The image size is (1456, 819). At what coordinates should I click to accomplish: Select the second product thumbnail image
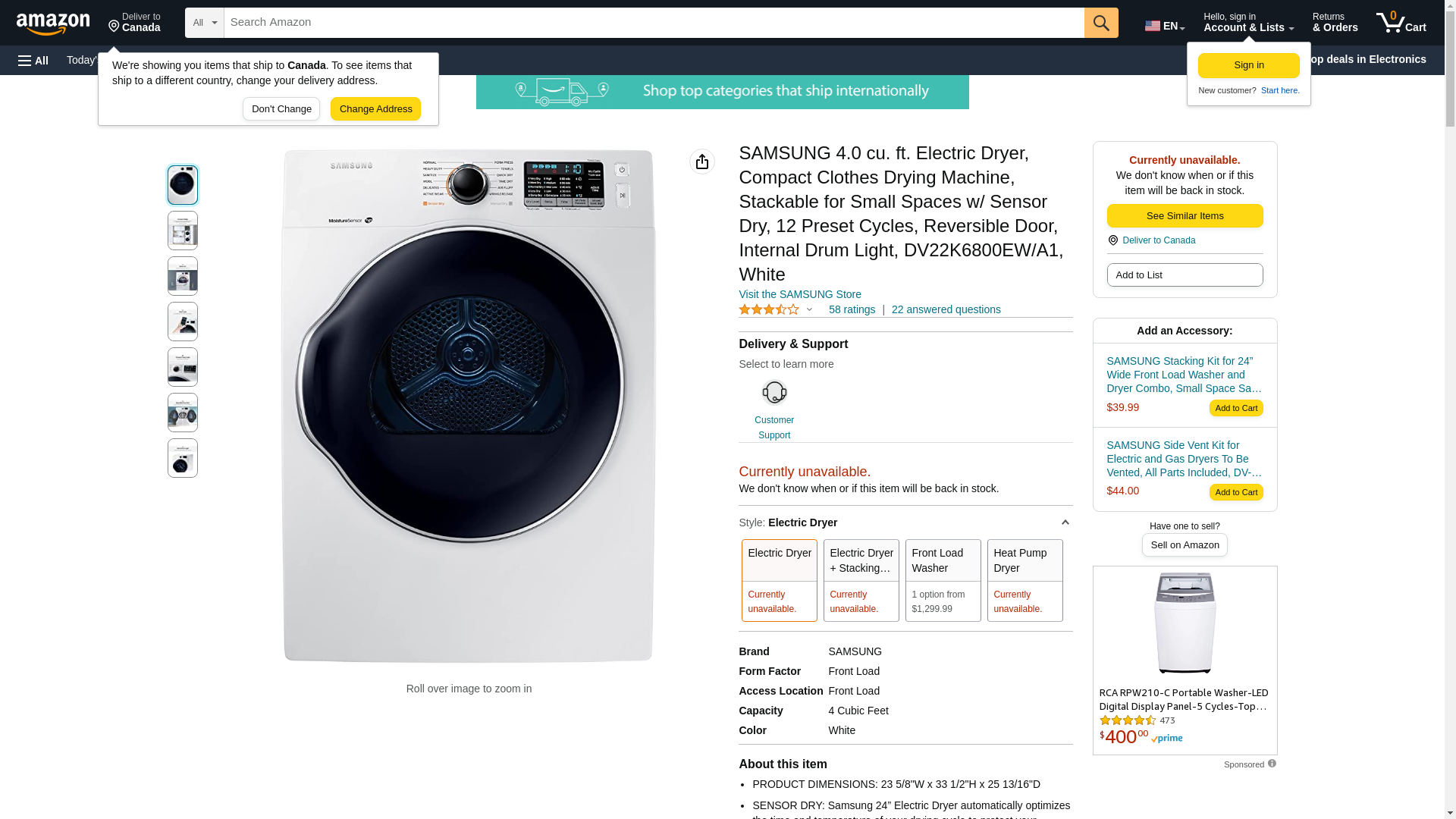coord(183,231)
